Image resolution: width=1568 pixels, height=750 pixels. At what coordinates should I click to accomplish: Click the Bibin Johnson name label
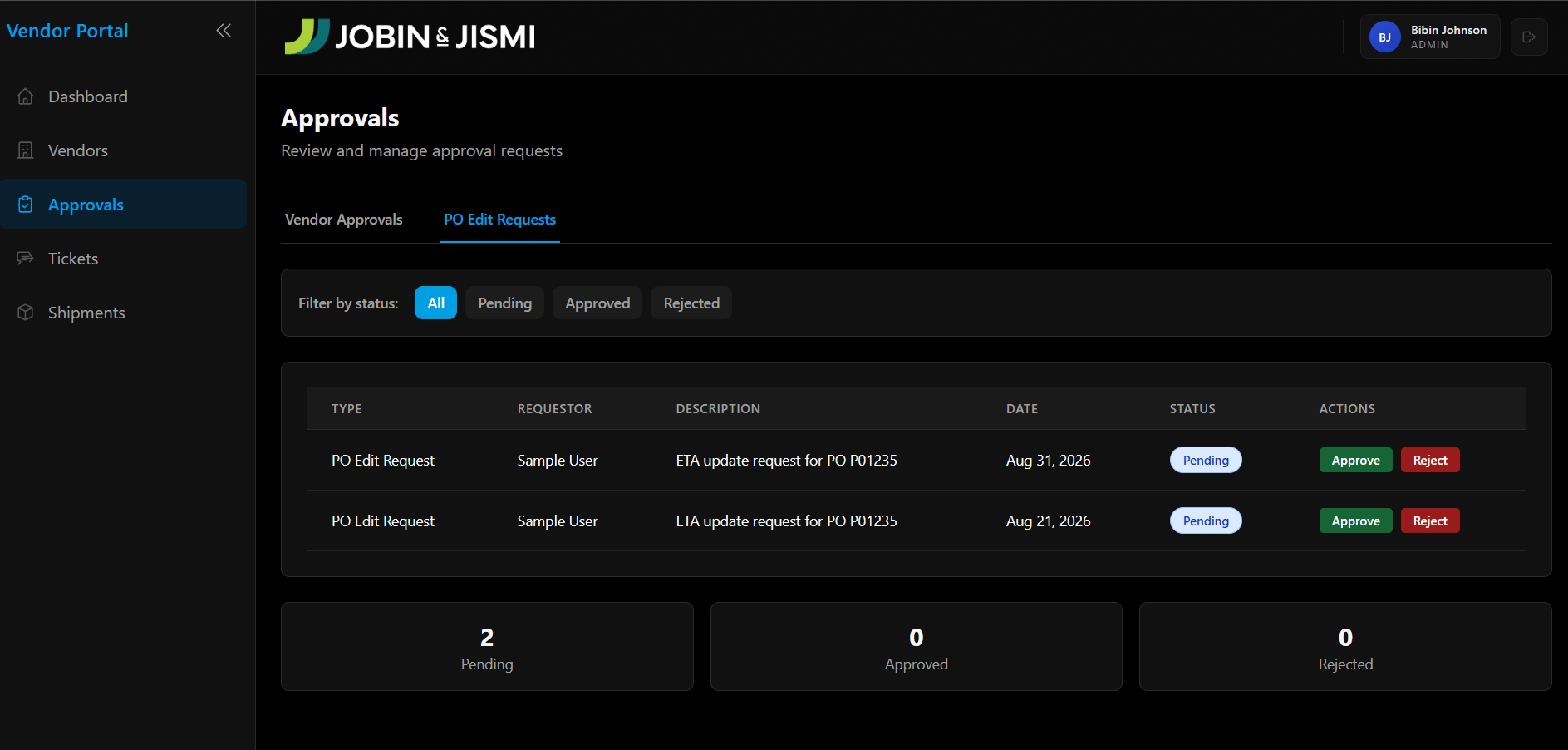pos(1448,30)
